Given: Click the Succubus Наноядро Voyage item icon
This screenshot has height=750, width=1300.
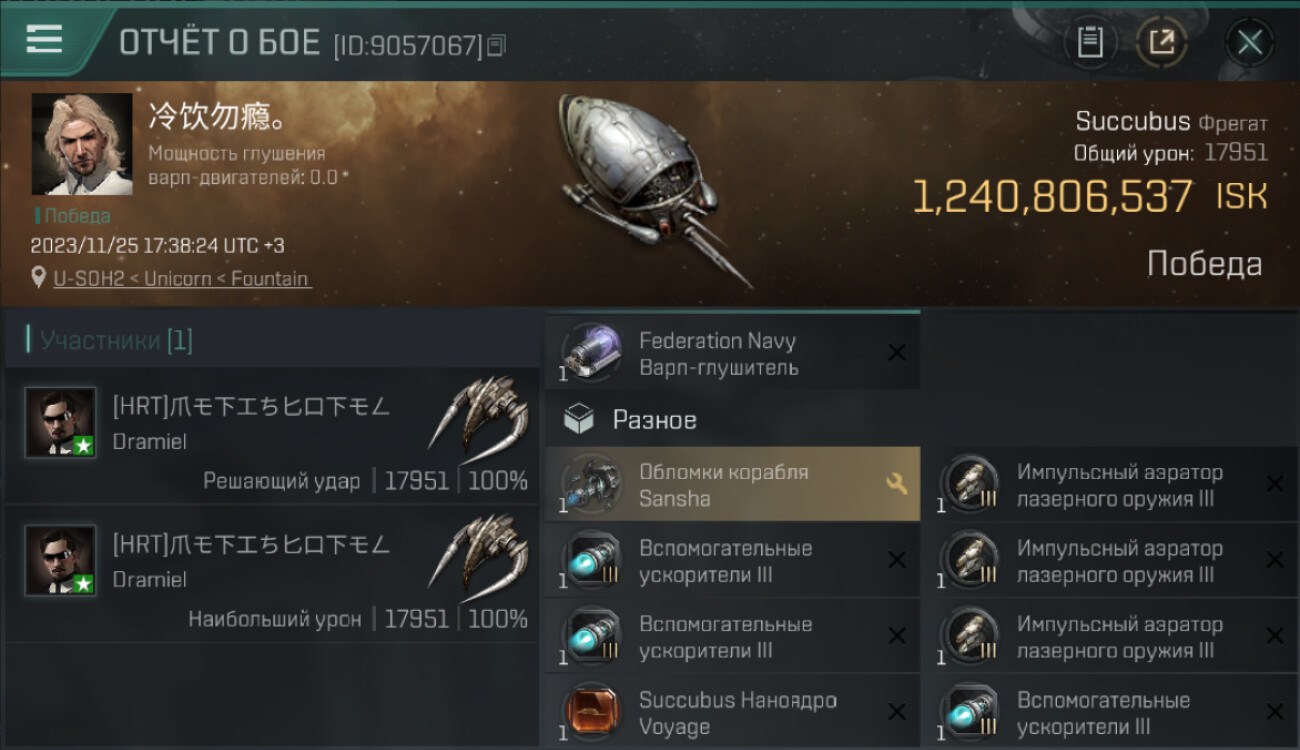Looking at the screenshot, I should tap(592, 712).
